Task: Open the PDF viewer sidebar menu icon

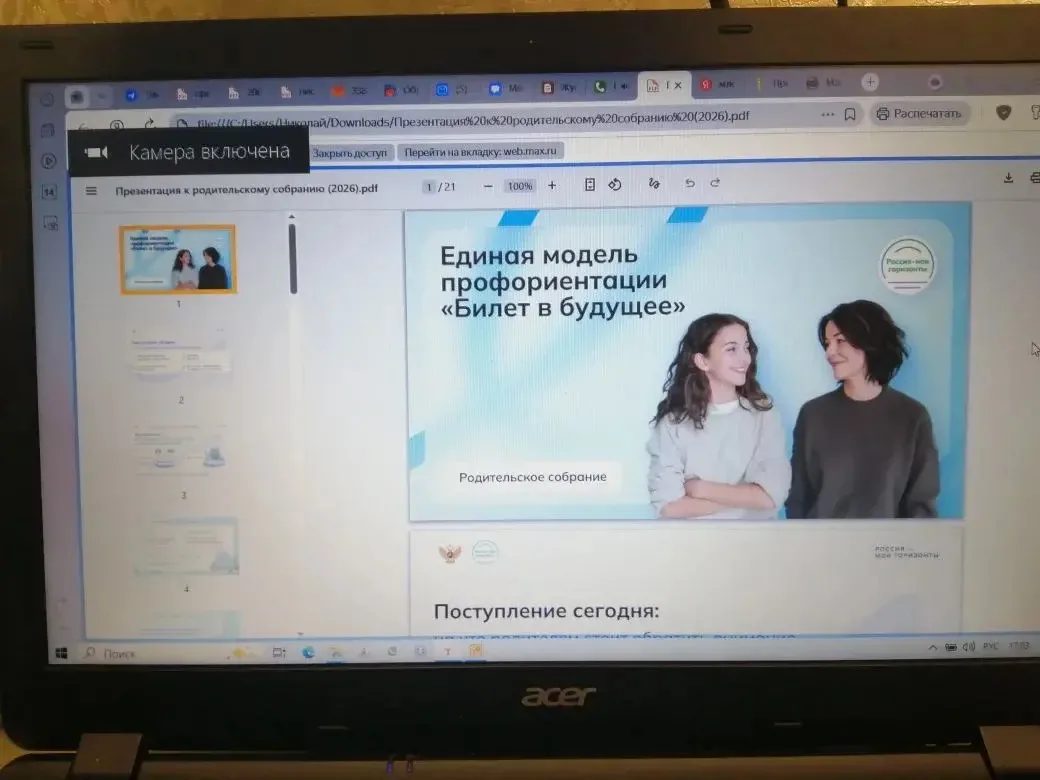Action: (x=91, y=191)
